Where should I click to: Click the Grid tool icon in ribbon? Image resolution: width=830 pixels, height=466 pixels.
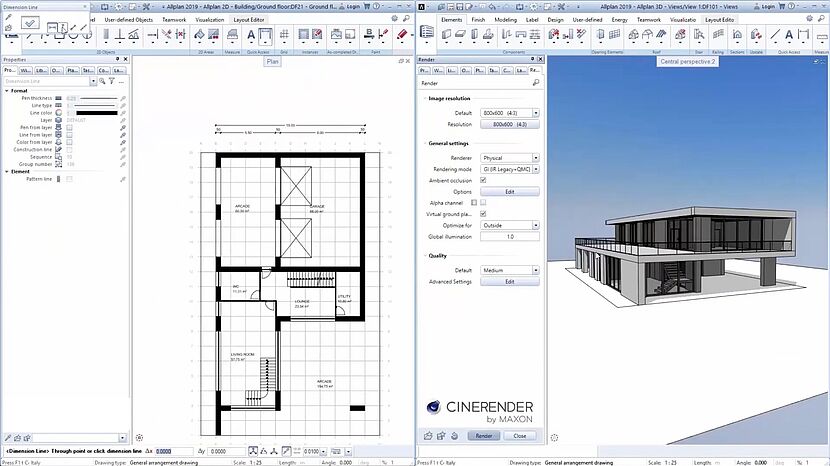(x=285, y=36)
